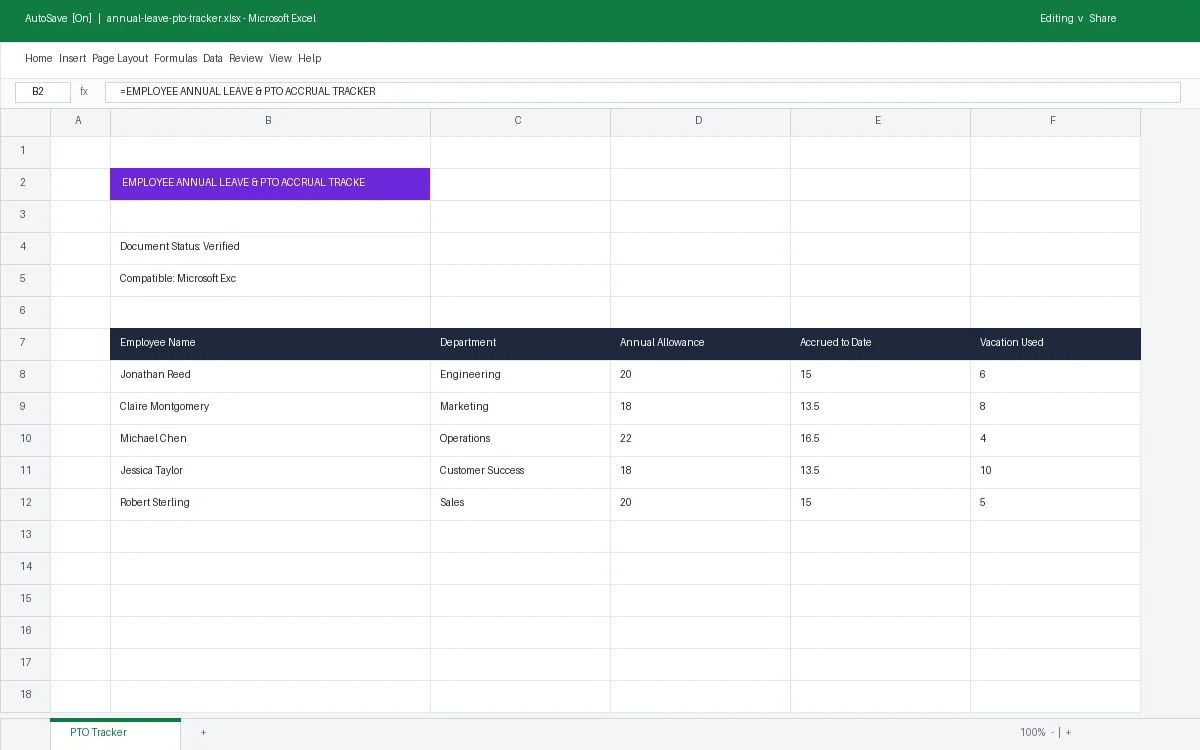The image size is (1200, 750).
Task: Open the Home menu
Action: [x=39, y=59]
